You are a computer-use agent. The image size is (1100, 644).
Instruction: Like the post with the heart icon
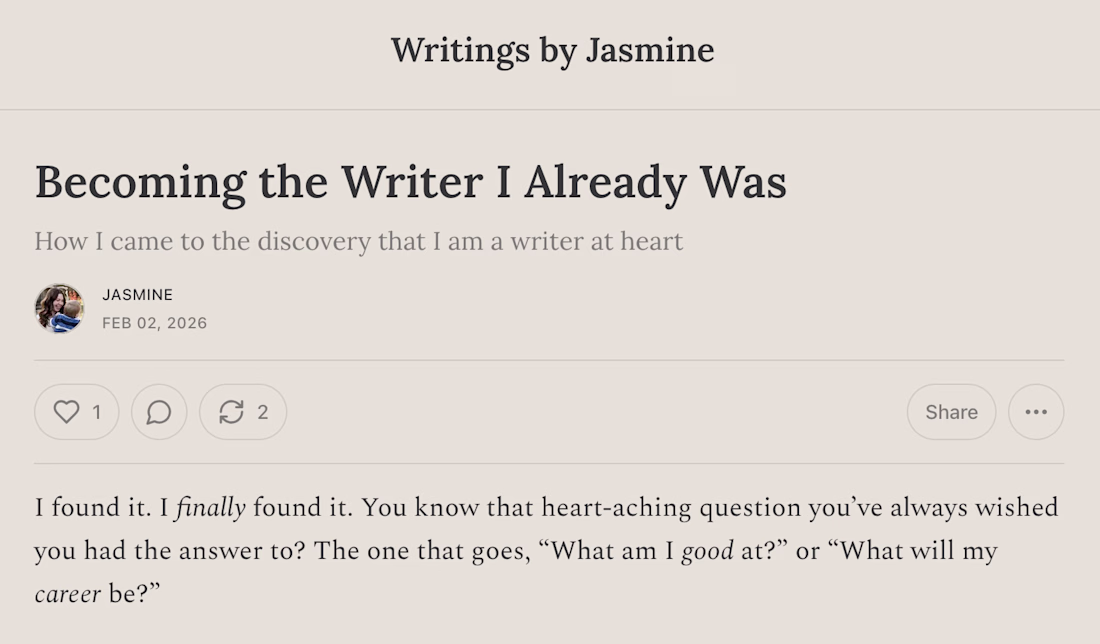click(66, 412)
